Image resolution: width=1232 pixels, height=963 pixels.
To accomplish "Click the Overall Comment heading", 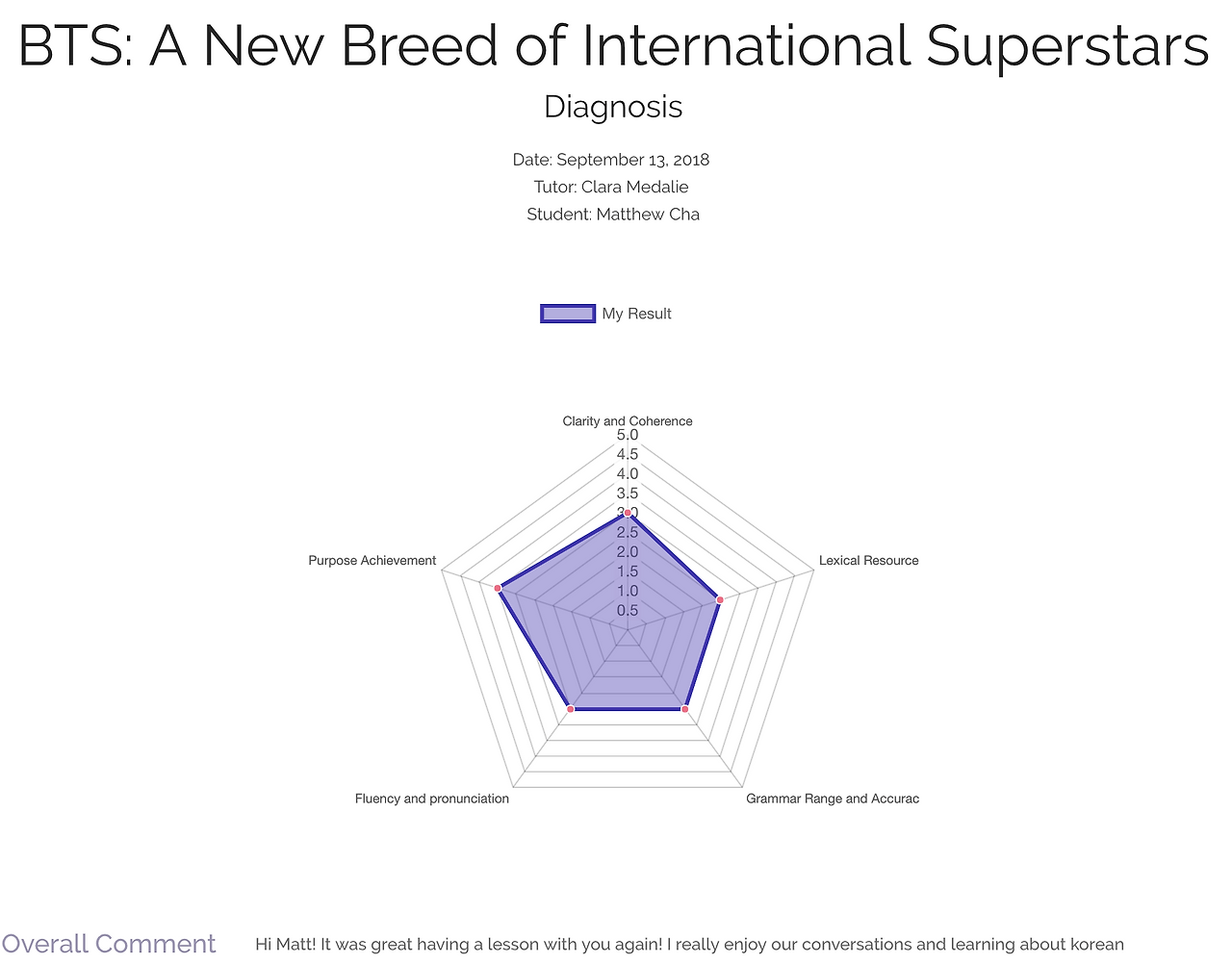I will (109, 944).
